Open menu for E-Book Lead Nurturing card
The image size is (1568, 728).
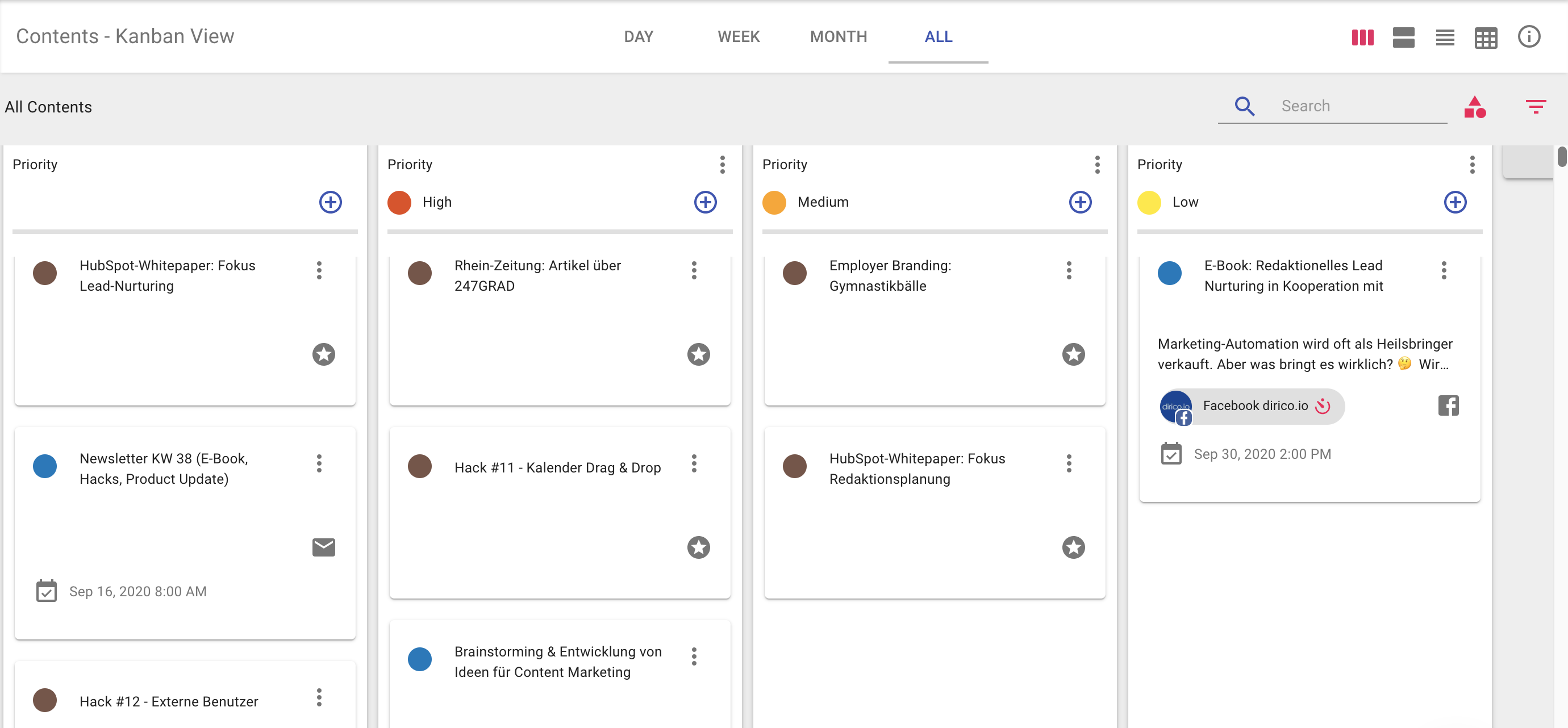click(x=1443, y=270)
